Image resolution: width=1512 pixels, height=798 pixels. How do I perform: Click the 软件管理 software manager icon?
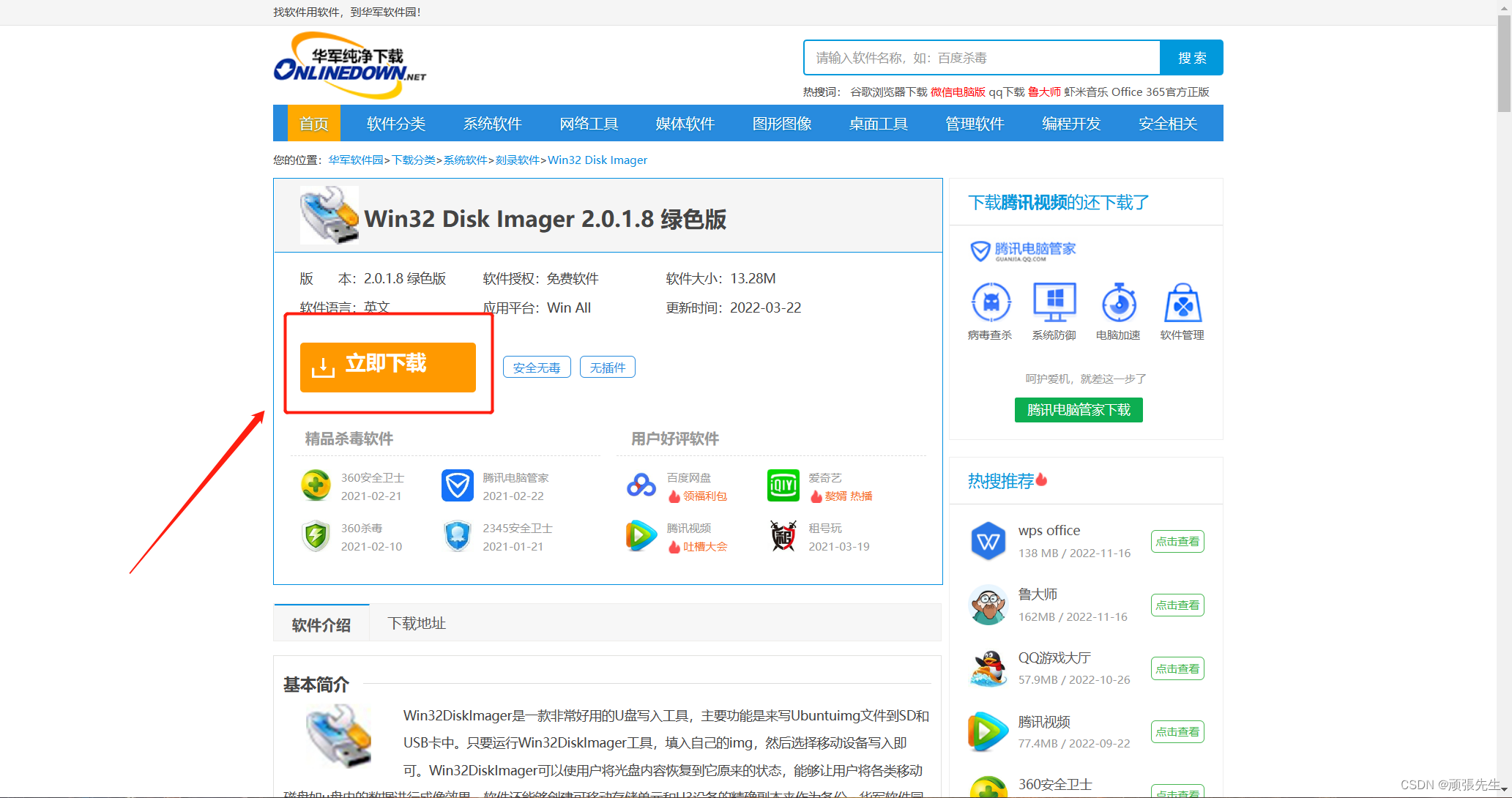[x=1183, y=302]
